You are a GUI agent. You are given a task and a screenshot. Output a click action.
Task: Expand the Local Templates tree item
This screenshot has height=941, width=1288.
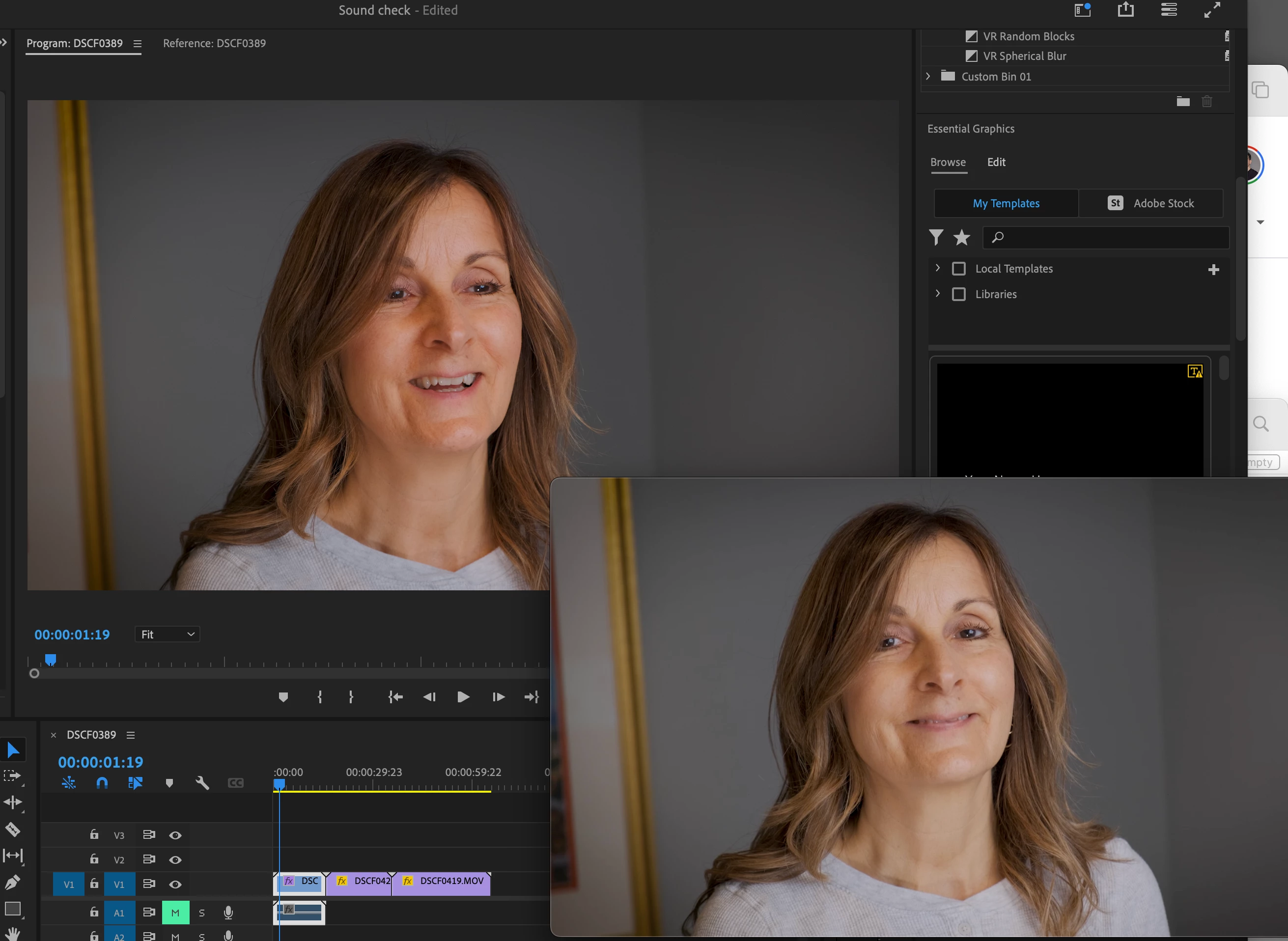[938, 268]
